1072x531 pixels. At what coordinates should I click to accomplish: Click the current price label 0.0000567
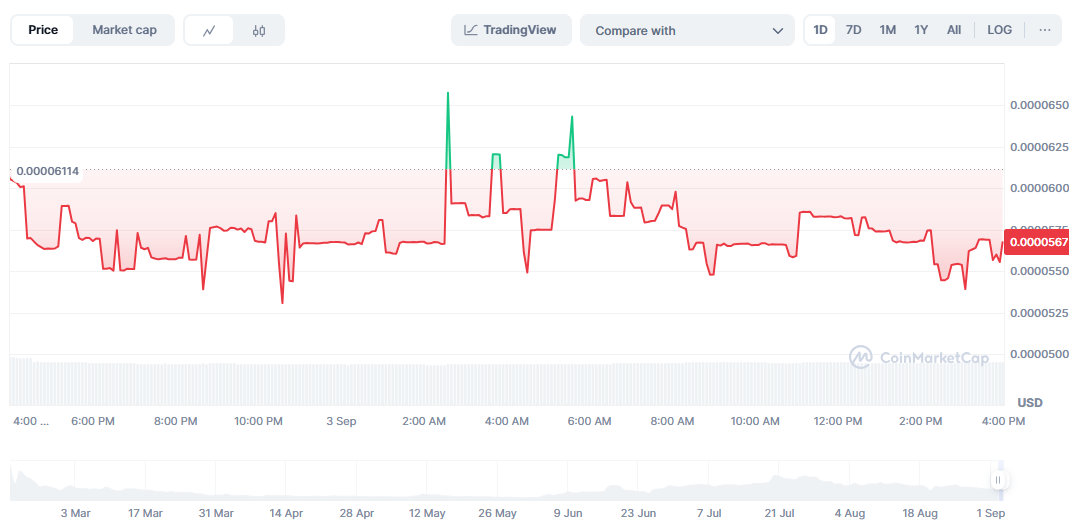pos(1038,242)
